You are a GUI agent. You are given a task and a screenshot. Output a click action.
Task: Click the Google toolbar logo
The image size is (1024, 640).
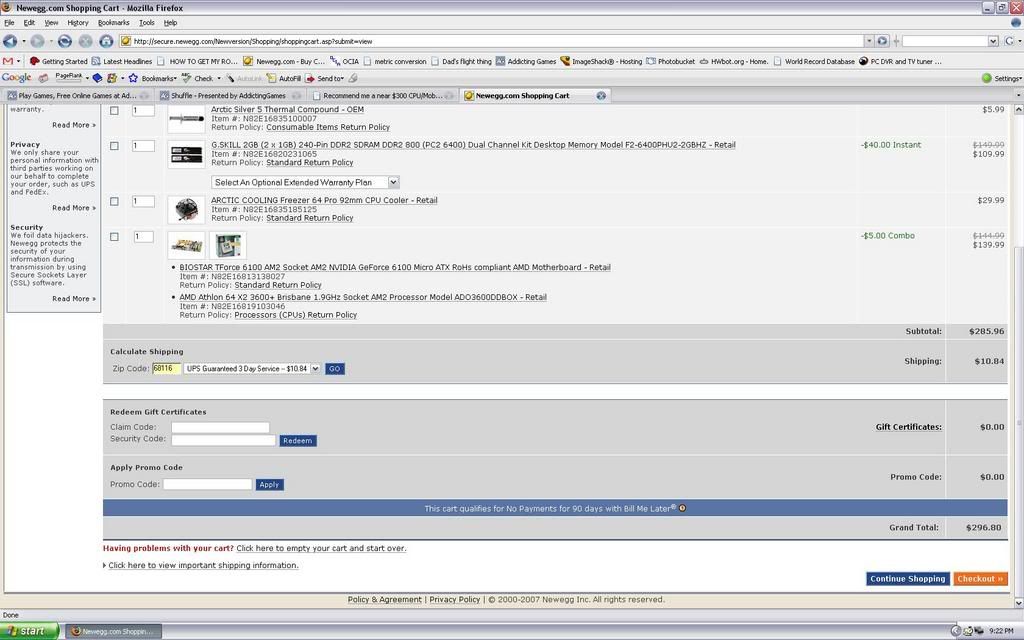(16, 78)
